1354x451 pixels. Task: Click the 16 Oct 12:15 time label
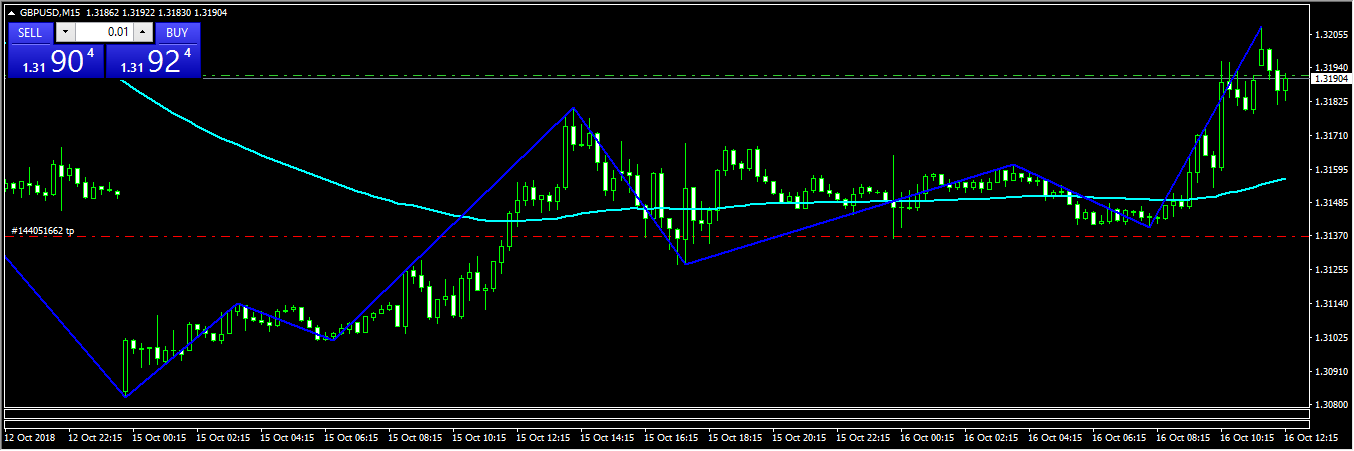1310,438
